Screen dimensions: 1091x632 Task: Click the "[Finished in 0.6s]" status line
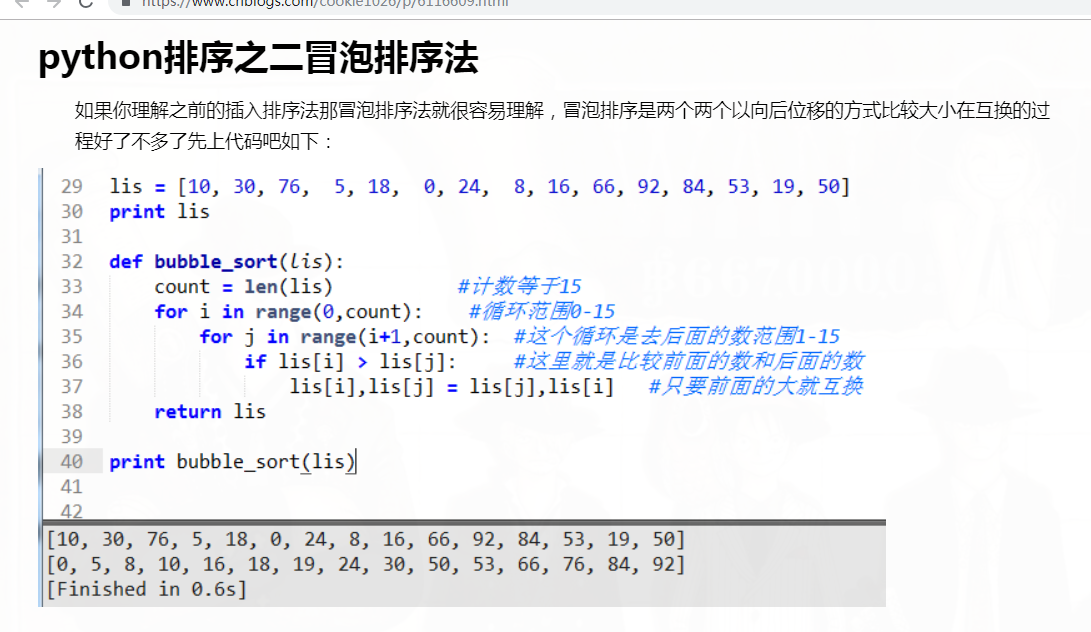coord(147,590)
